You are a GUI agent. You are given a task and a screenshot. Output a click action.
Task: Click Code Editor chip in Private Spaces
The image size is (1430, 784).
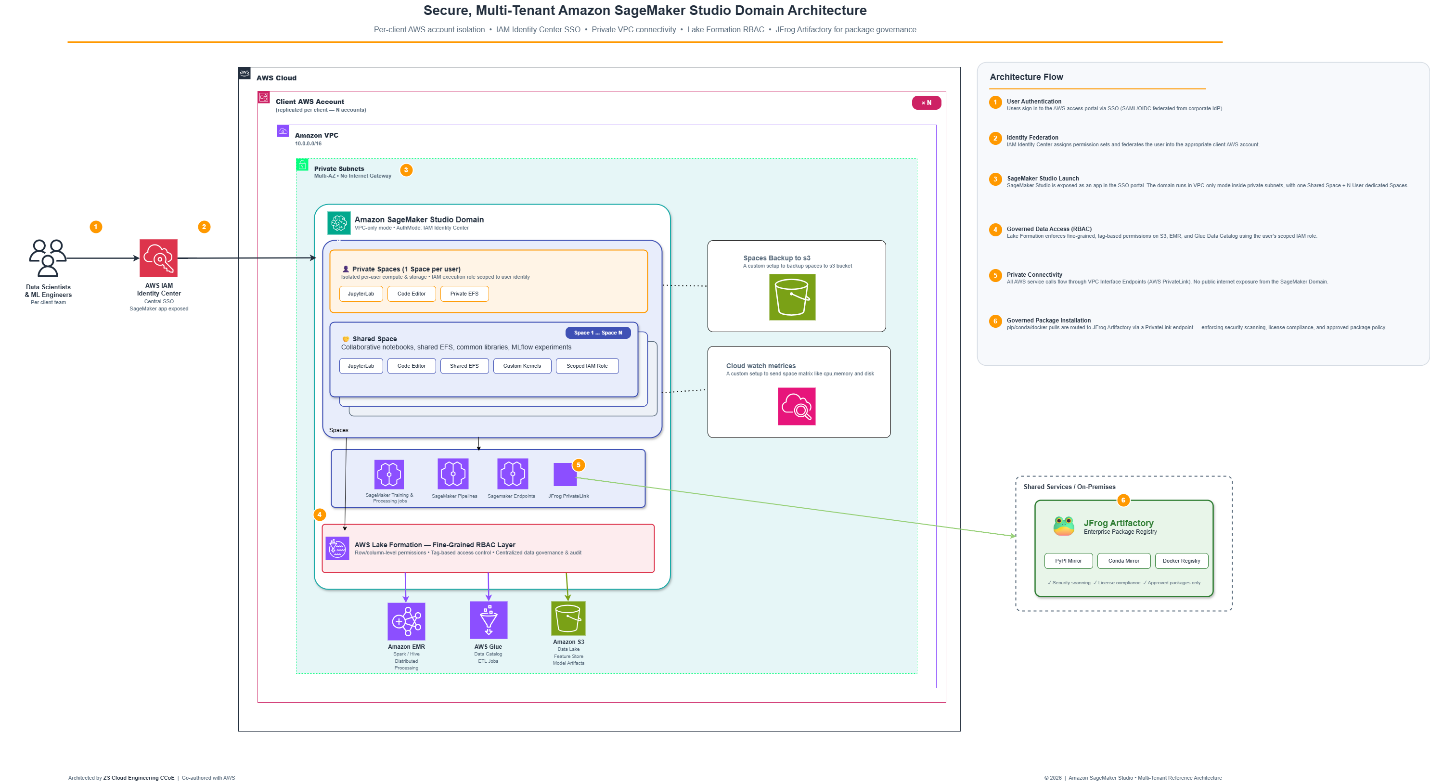tap(411, 294)
